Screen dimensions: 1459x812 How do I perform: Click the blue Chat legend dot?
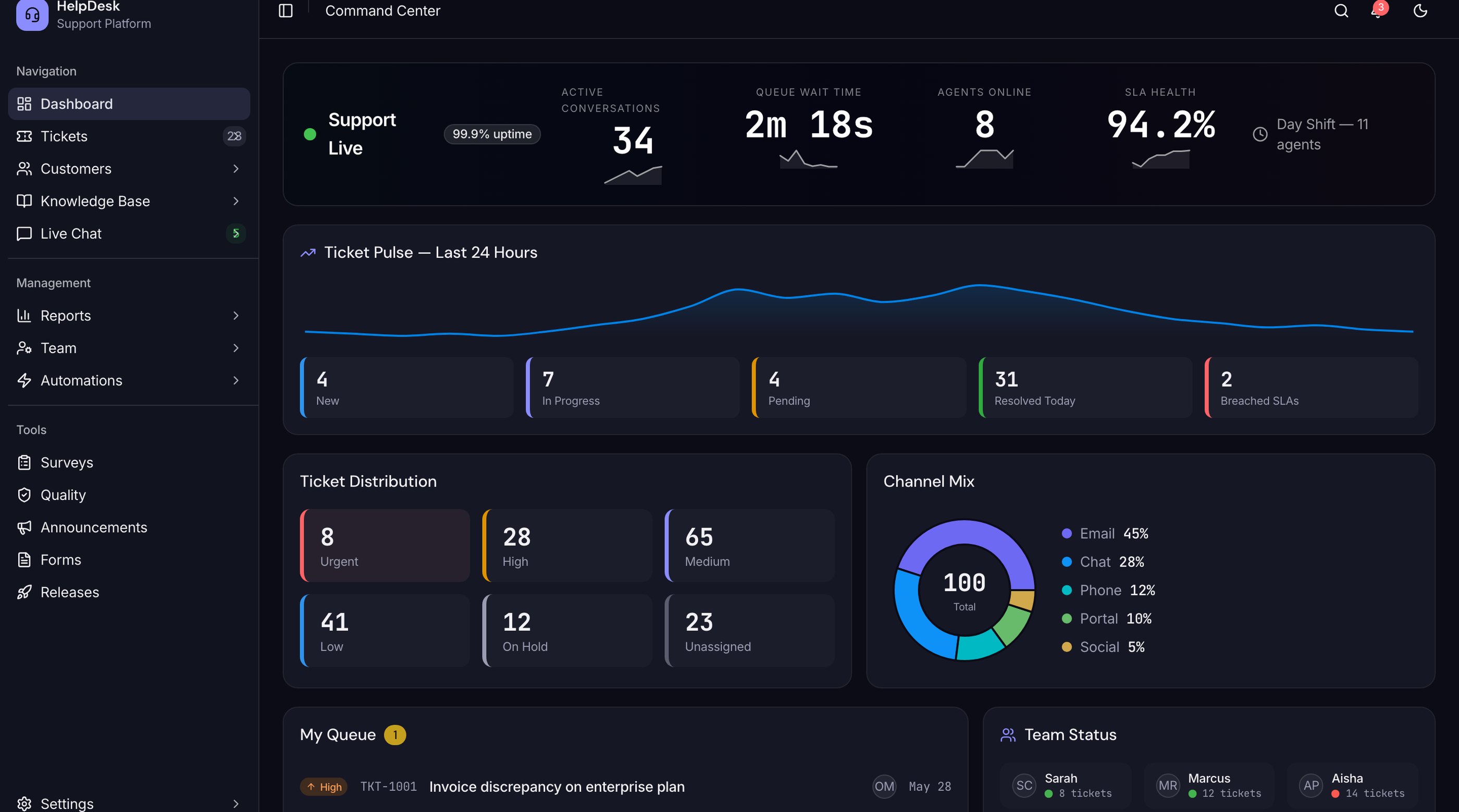(x=1067, y=561)
